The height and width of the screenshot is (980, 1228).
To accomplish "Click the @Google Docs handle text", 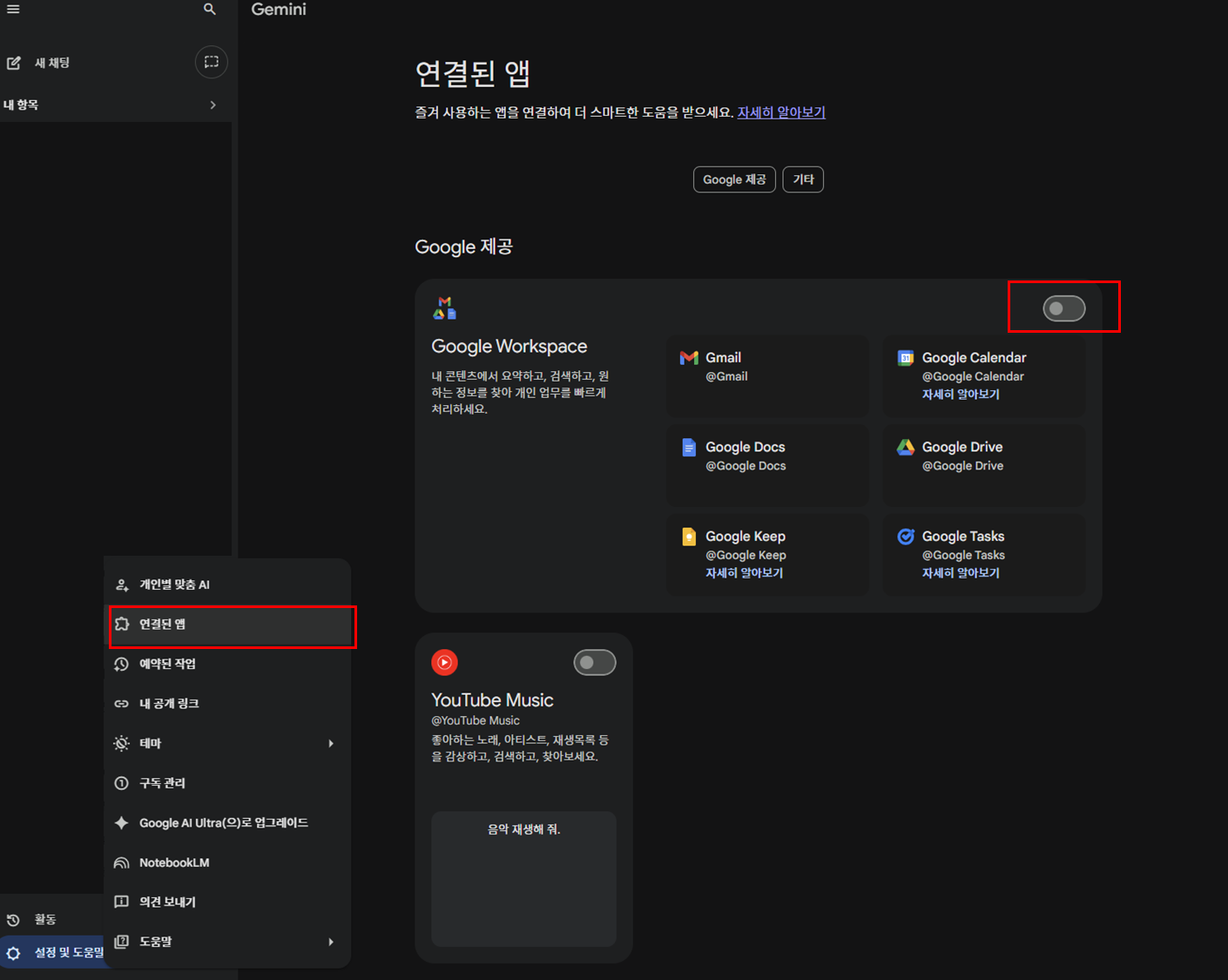I will [746, 466].
